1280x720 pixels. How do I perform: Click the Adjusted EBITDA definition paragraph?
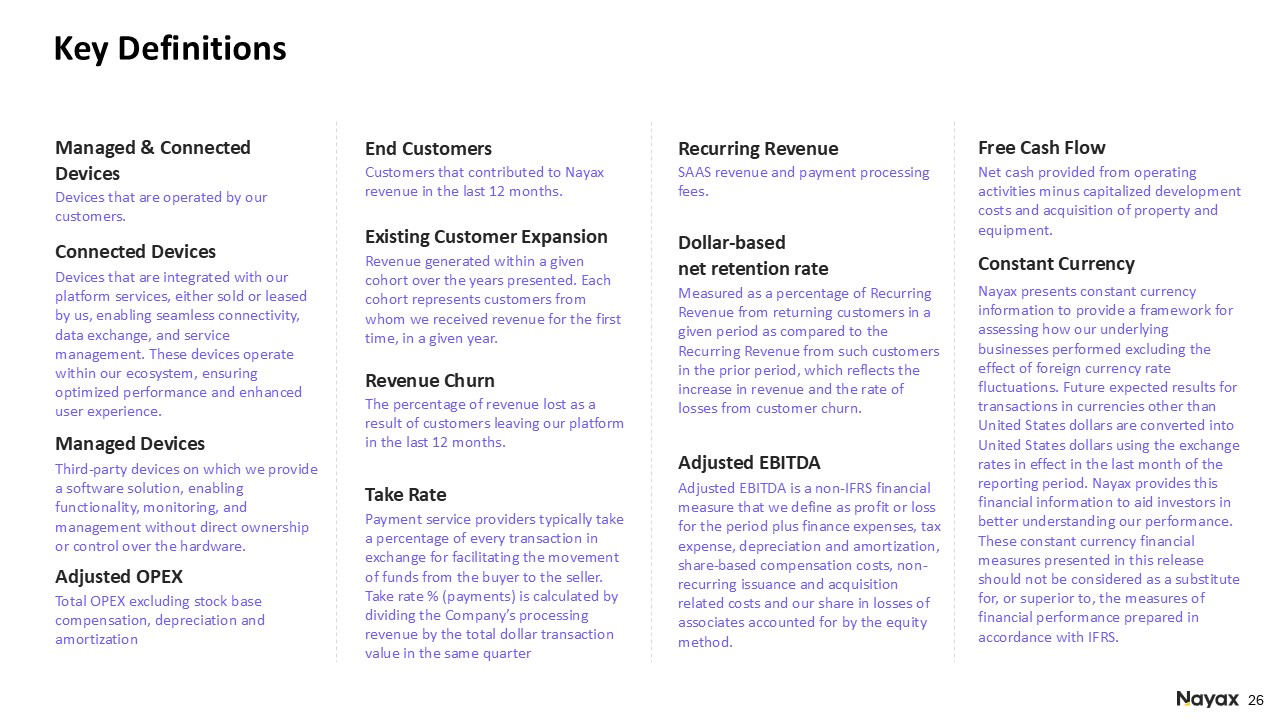point(808,565)
